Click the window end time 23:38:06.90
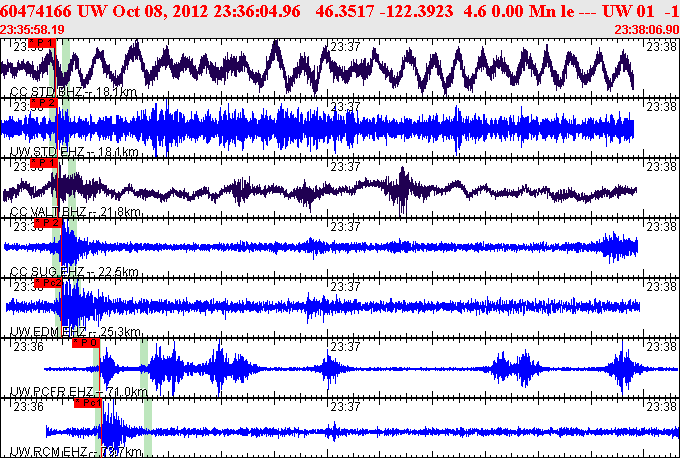 tap(647, 29)
